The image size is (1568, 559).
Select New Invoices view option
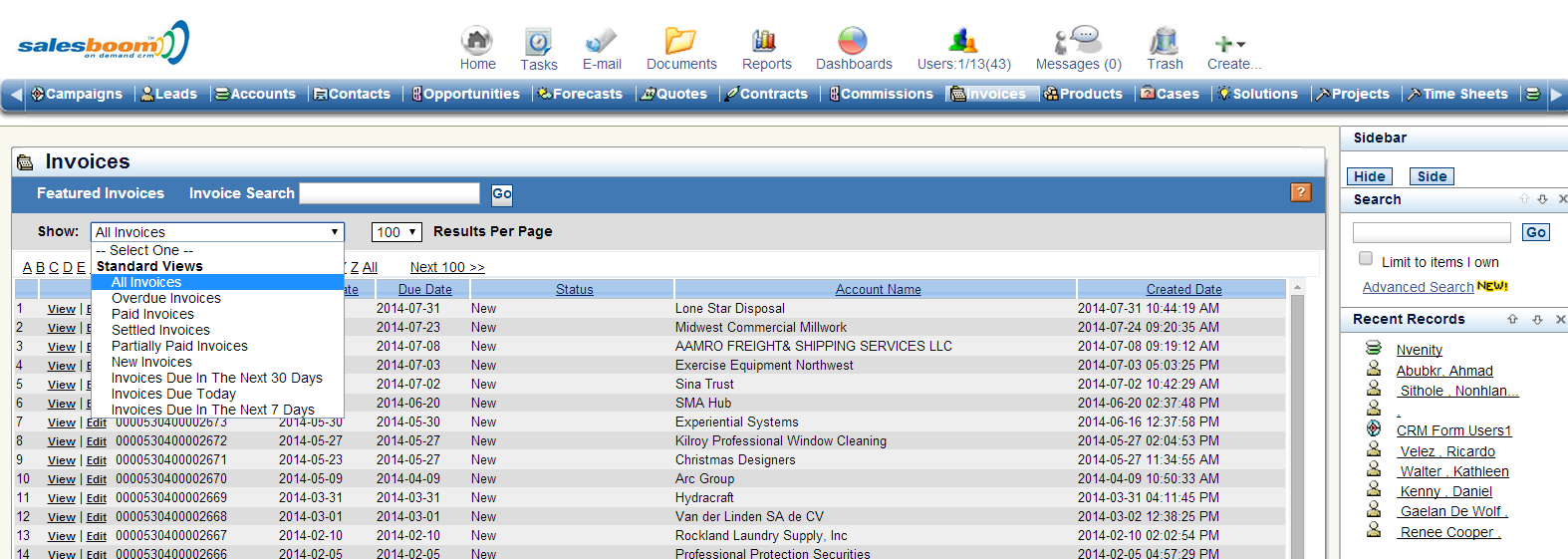[151, 362]
